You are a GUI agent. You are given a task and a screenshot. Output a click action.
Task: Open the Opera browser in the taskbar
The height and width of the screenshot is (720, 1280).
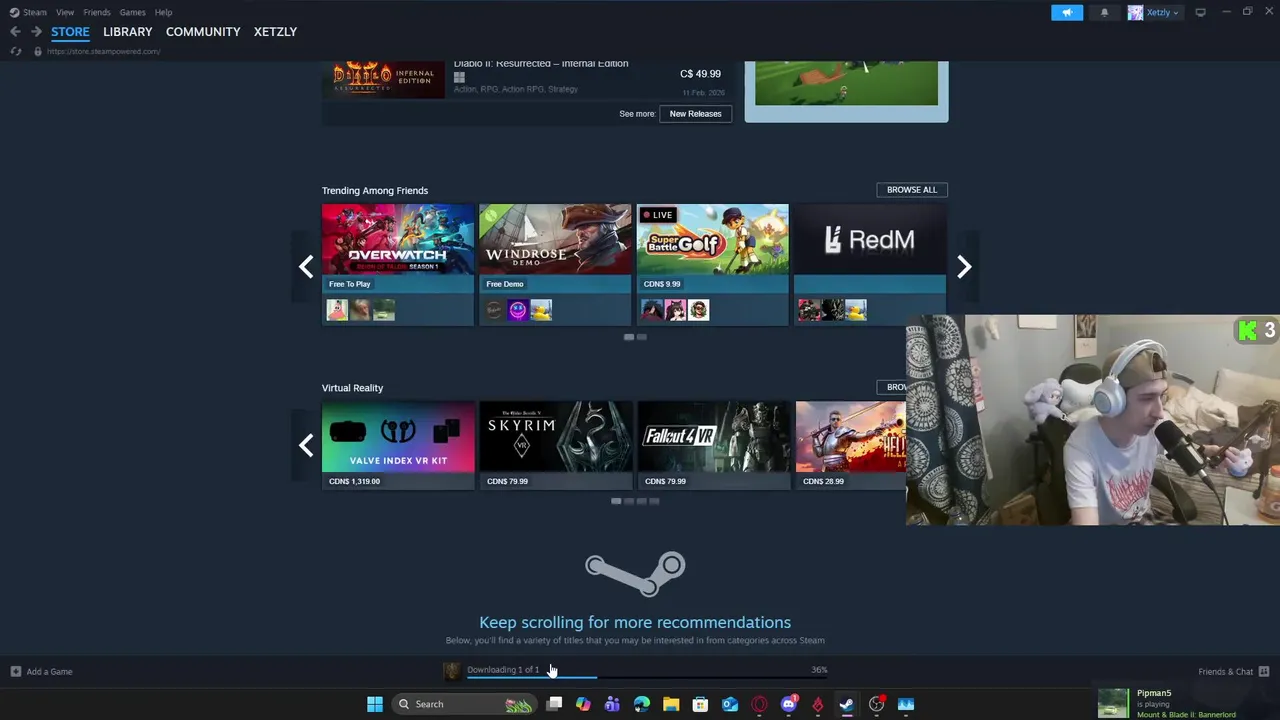tap(759, 704)
